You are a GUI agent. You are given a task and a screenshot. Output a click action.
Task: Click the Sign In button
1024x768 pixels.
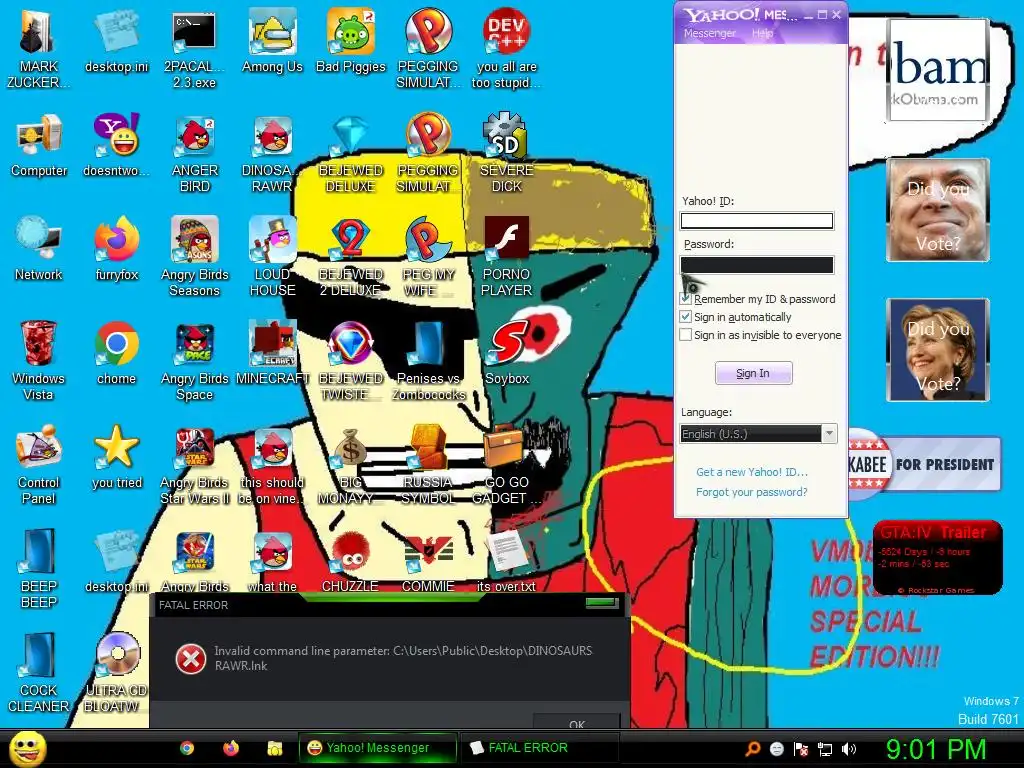pyautogui.click(x=754, y=373)
